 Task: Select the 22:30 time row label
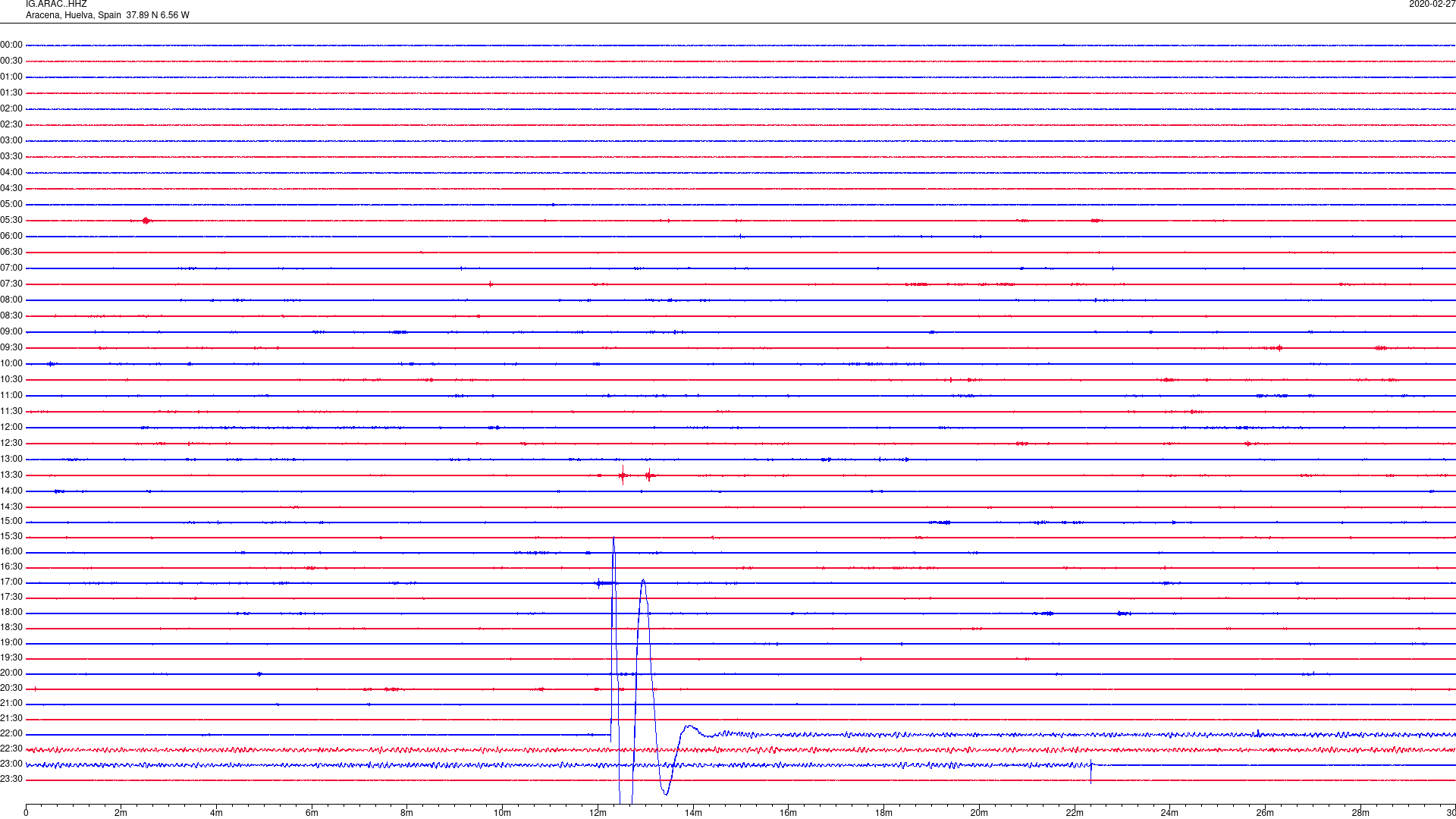11,748
